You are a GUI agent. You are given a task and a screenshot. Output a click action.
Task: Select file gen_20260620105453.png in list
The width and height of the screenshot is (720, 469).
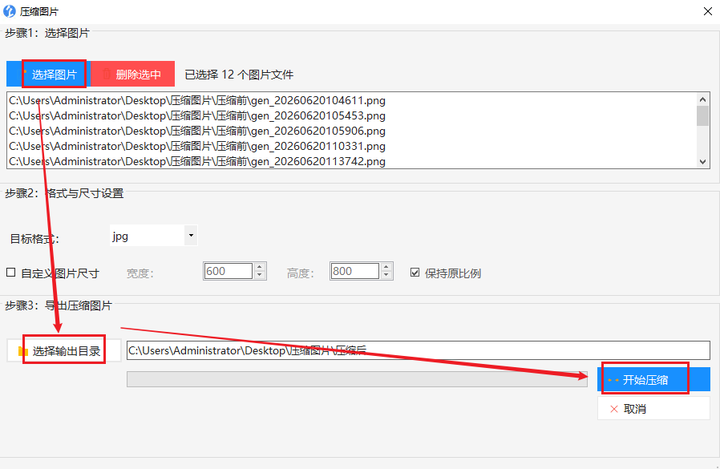(353, 116)
